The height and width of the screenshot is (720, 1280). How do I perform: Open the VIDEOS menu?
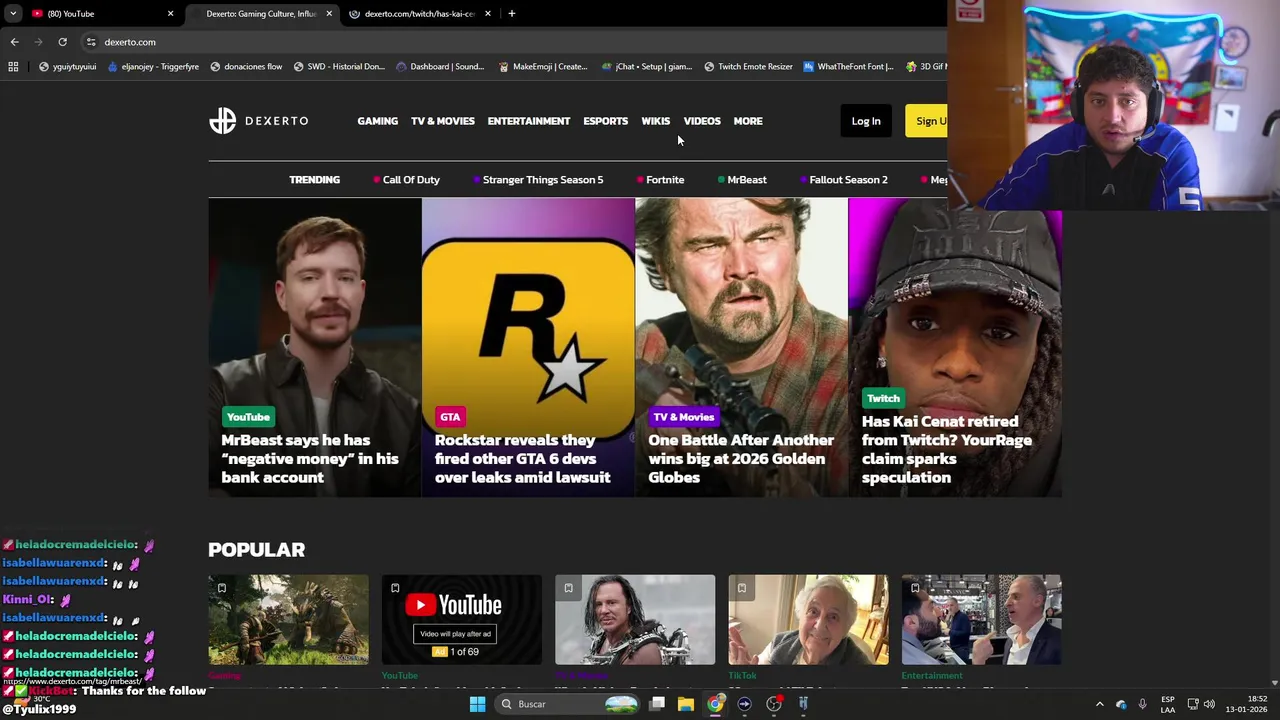point(701,121)
